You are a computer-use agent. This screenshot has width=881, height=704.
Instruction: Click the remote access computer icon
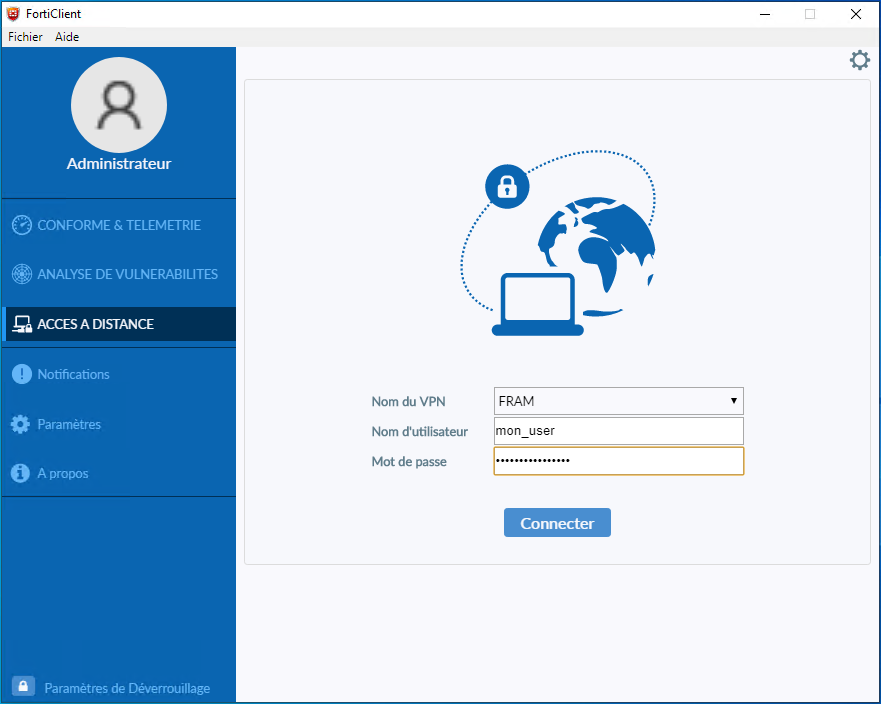(x=22, y=324)
